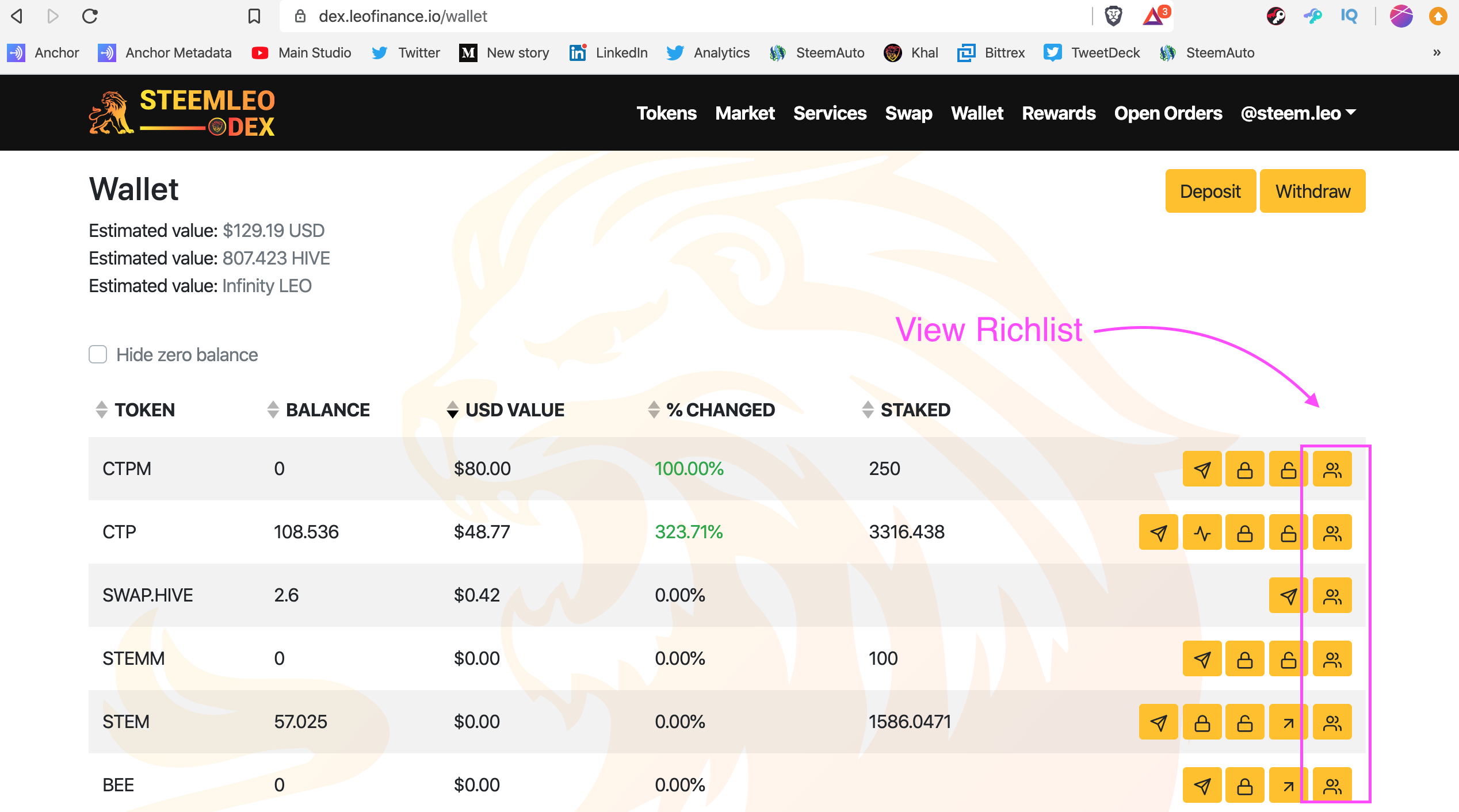Unstake STEMM using the open padlock icon

click(x=1288, y=658)
